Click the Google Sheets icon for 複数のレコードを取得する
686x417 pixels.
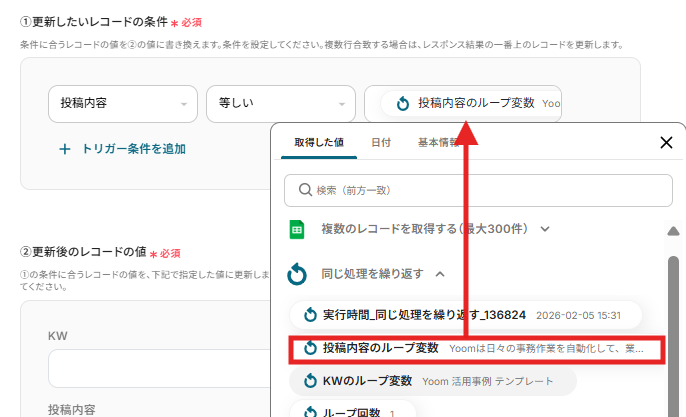click(x=297, y=229)
